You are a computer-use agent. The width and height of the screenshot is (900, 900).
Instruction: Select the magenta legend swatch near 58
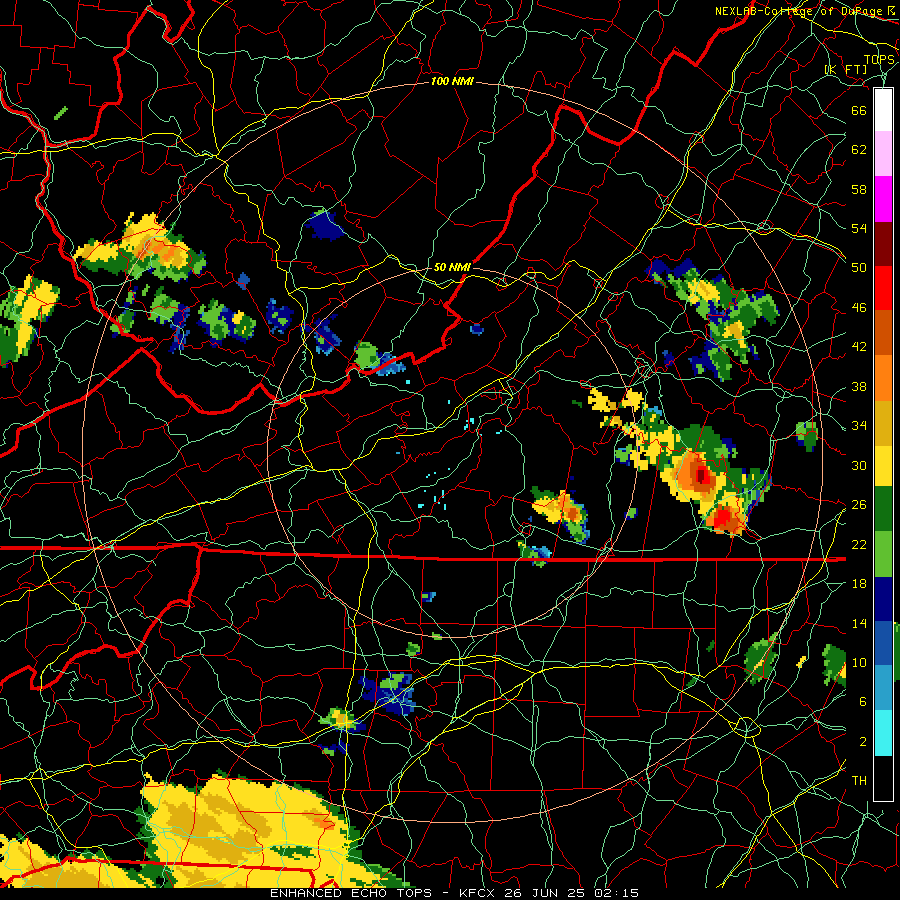883,199
